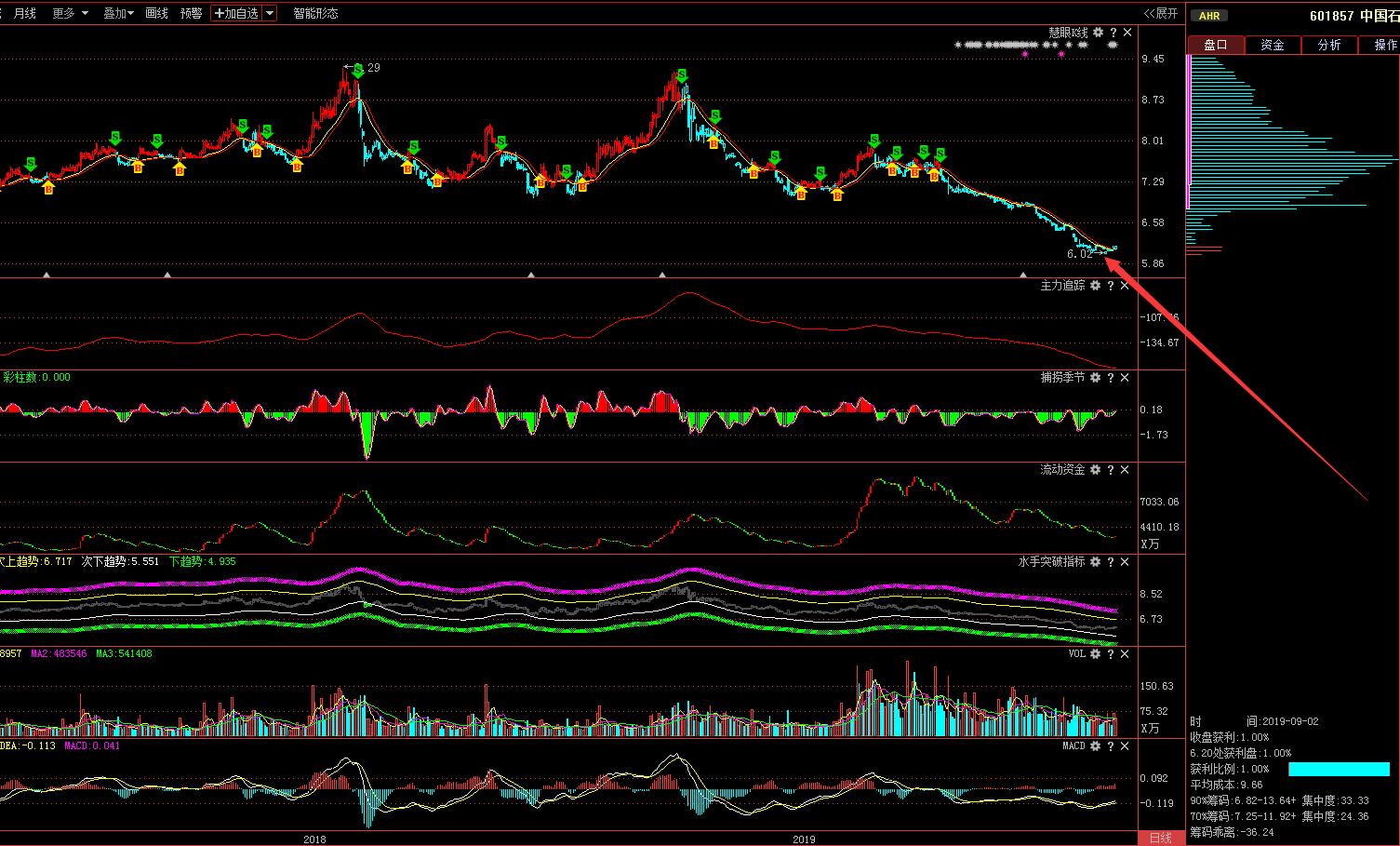Switch to 月线 monthly chart
The width and height of the screenshot is (1400, 846).
coord(25,13)
